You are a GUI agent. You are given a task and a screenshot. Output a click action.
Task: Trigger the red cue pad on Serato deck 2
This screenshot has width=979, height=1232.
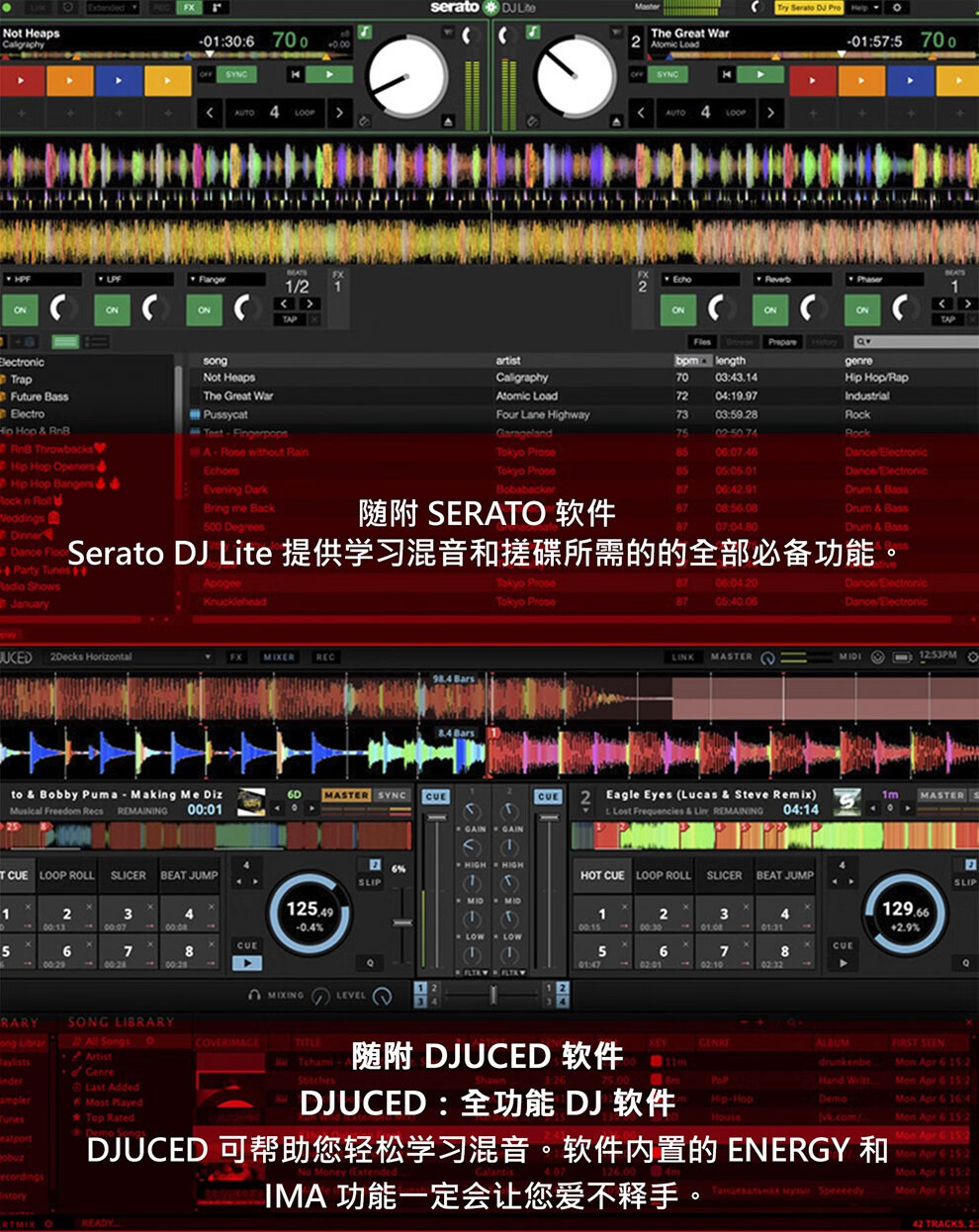point(812,80)
